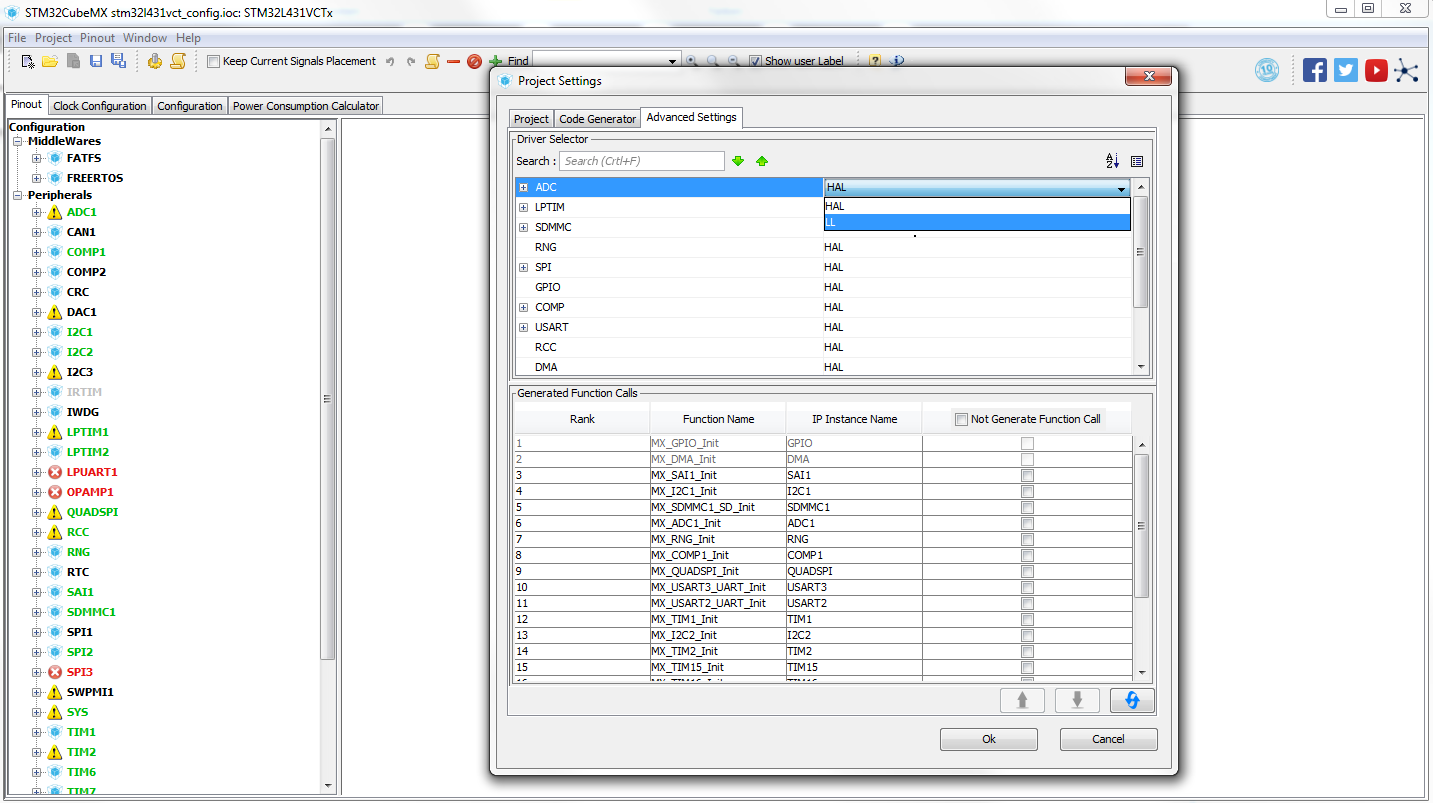Open the Facebook link icon
Screen dimensions: 1433x803
[x=1315, y=70]
